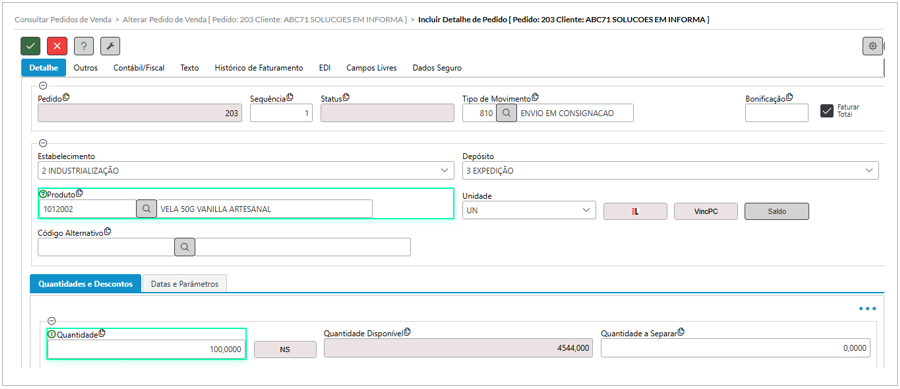The image size is (900, 389).
Task: Click the Quantidade field showing 100,0000
Action: [x=146, y=349]
